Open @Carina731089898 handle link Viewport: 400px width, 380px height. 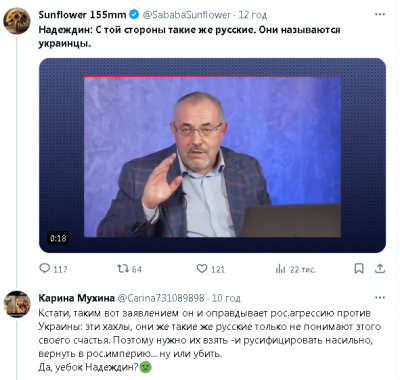[x=161, y=298]
